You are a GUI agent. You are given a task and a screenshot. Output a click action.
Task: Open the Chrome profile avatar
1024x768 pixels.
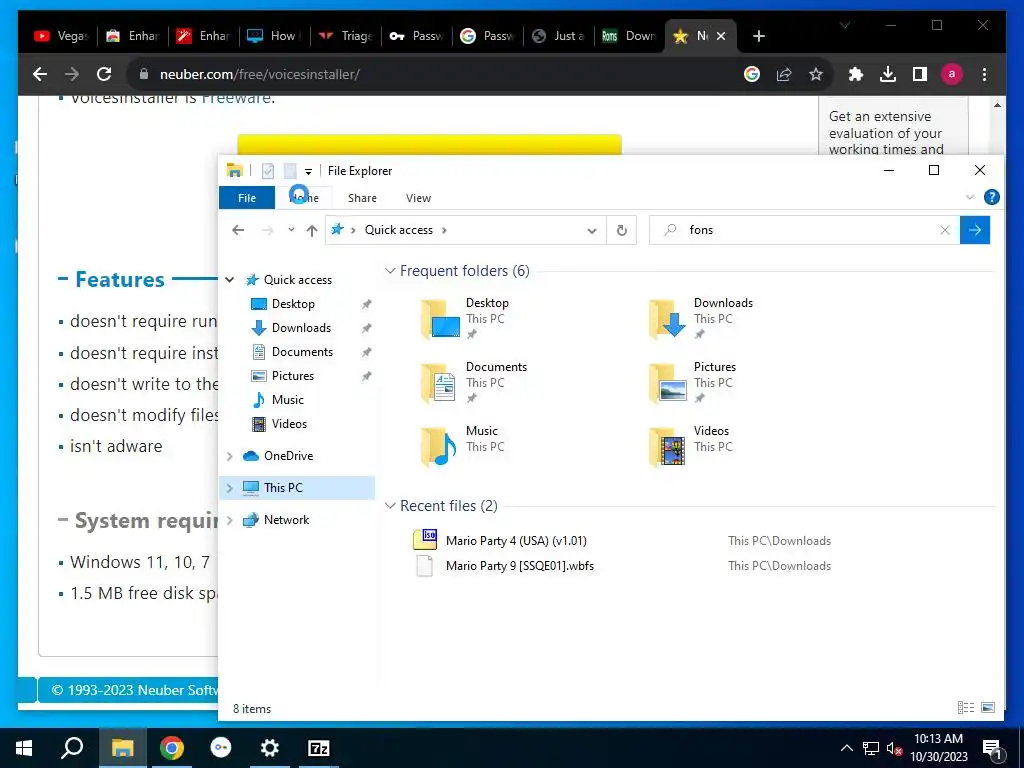(x=952, y=74)
